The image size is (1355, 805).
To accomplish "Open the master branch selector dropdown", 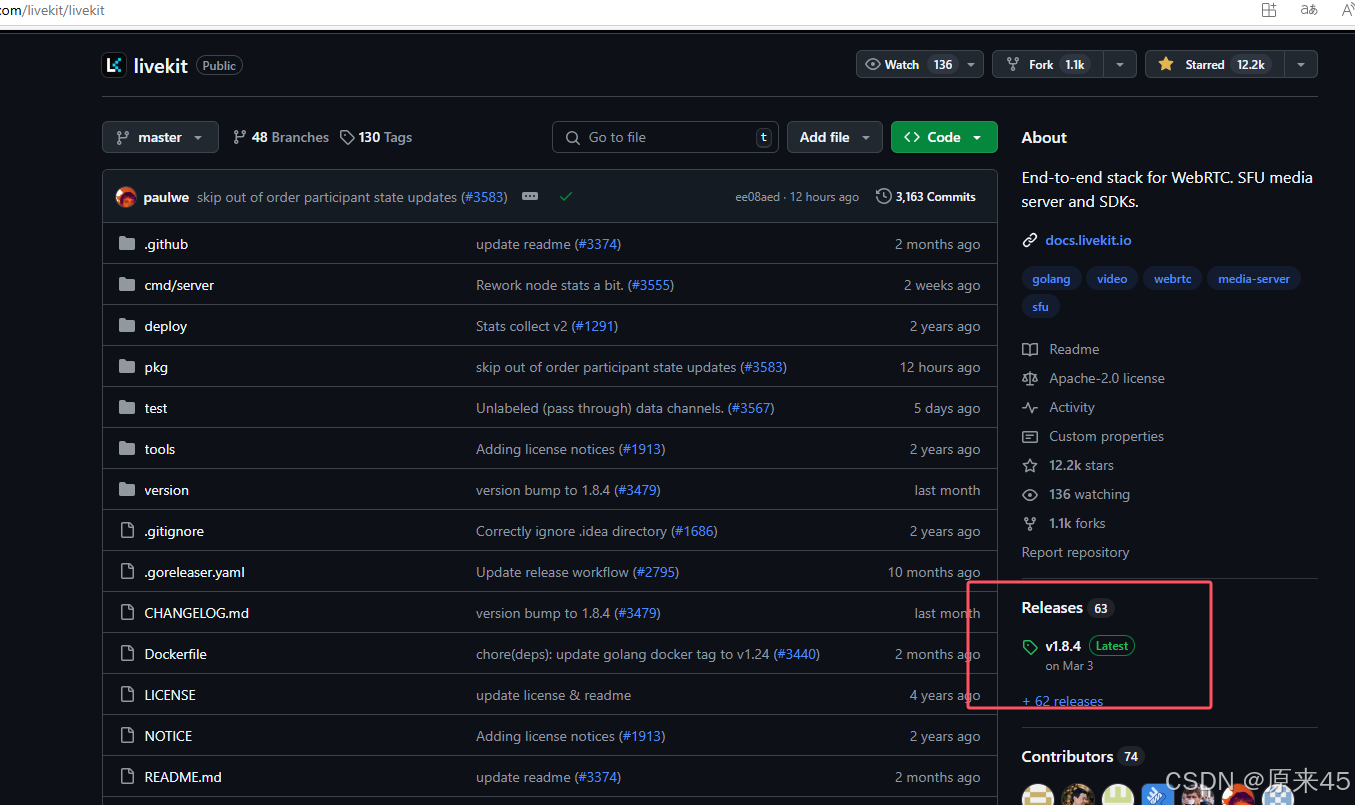I will pos(160,137).
